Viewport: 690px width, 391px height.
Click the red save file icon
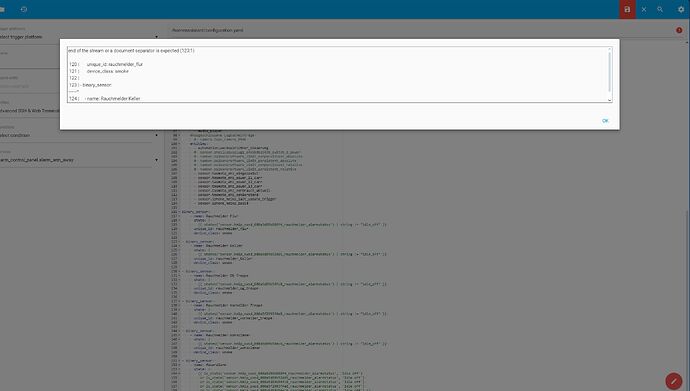point(627,9)
